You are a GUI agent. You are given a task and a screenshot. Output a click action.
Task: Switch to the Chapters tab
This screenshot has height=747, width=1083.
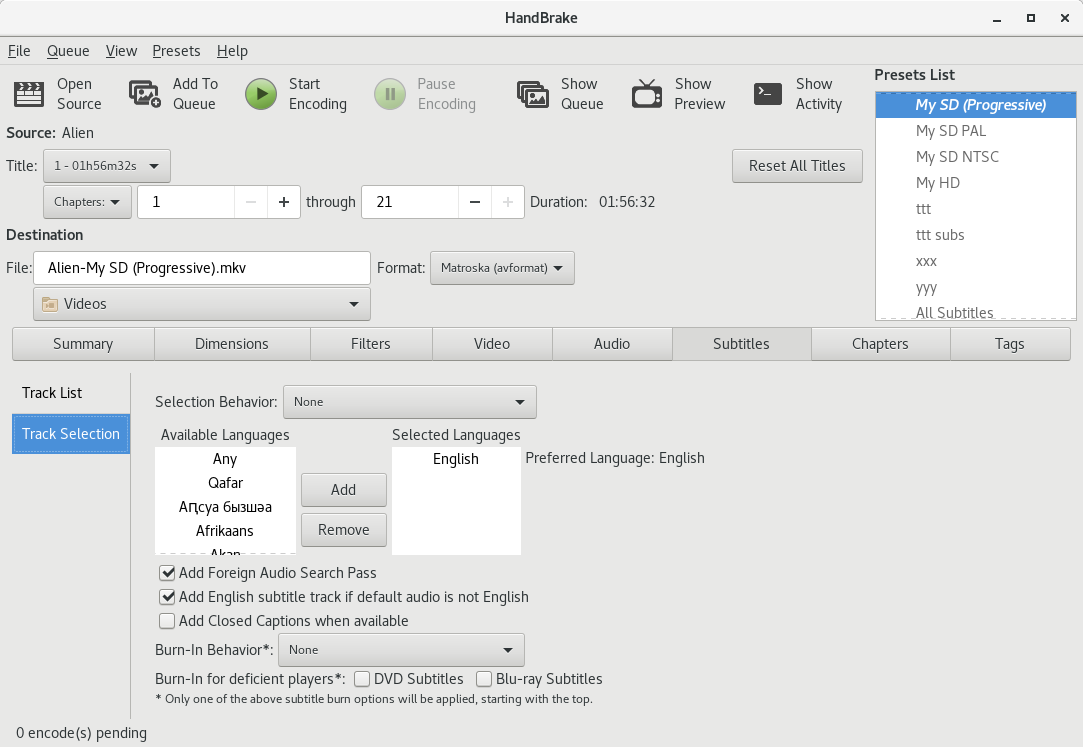pyautogui.click(x=880, y=344)
